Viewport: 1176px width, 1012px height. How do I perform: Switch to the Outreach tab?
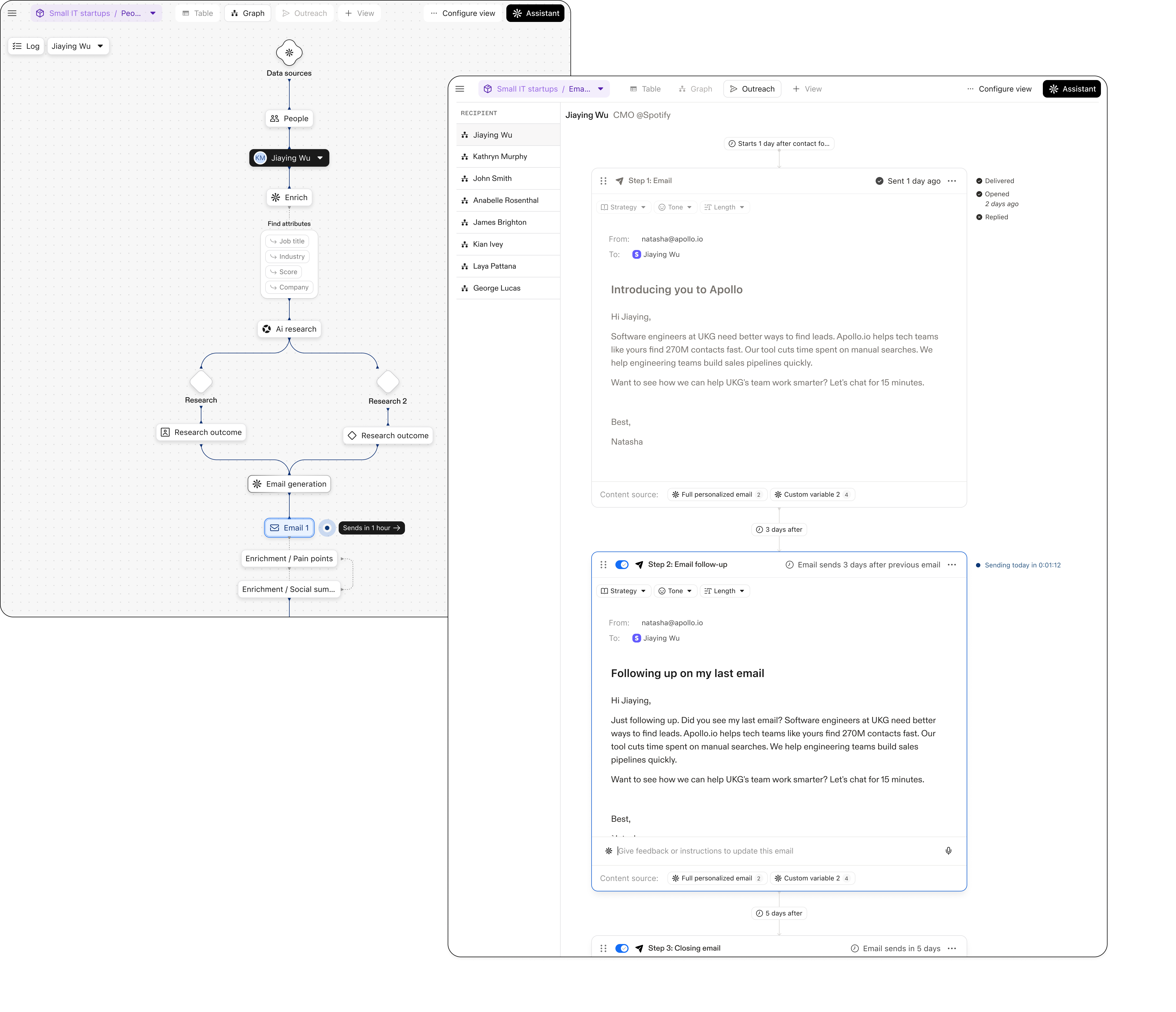click(x=752, y=89)
